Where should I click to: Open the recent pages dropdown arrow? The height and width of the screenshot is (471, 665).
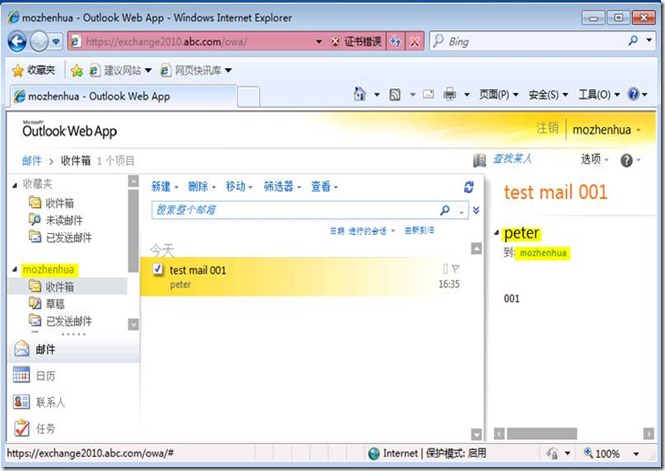click(56, 42)
